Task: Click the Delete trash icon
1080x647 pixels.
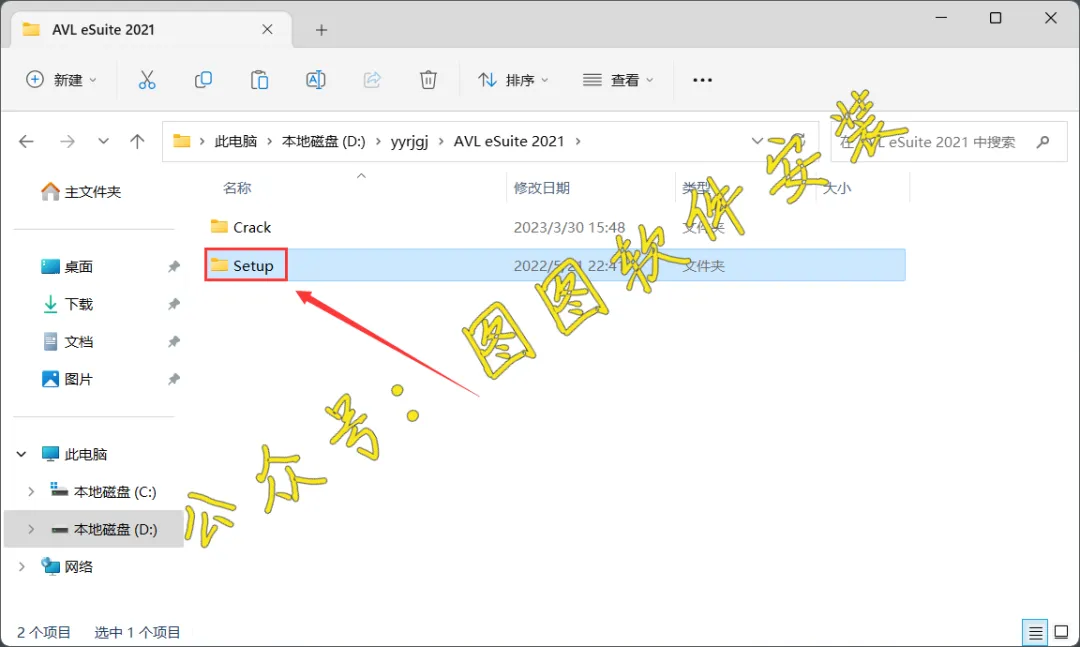Action: [x=428, y=80]
